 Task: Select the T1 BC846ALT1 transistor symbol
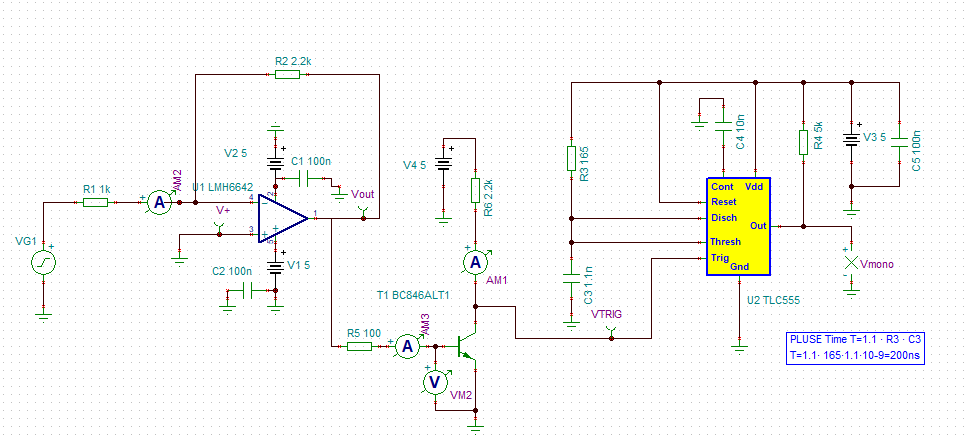(466, 347)
